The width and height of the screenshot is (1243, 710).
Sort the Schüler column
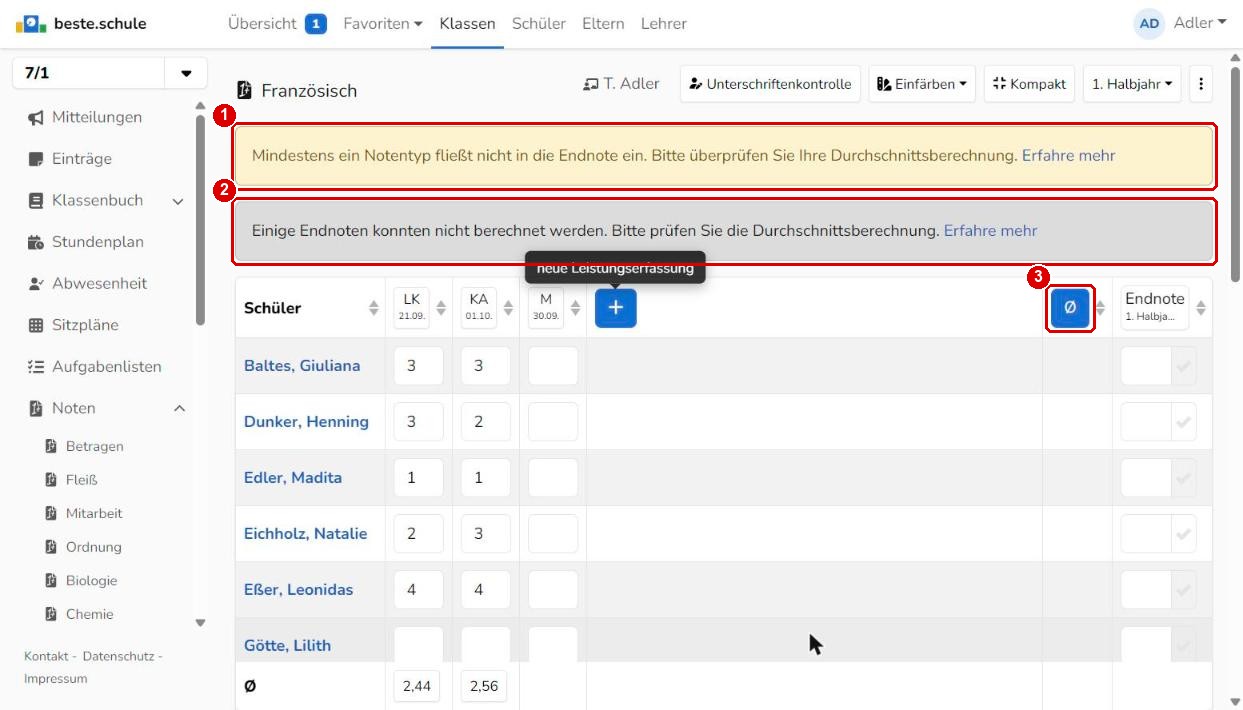coord(374,308)
